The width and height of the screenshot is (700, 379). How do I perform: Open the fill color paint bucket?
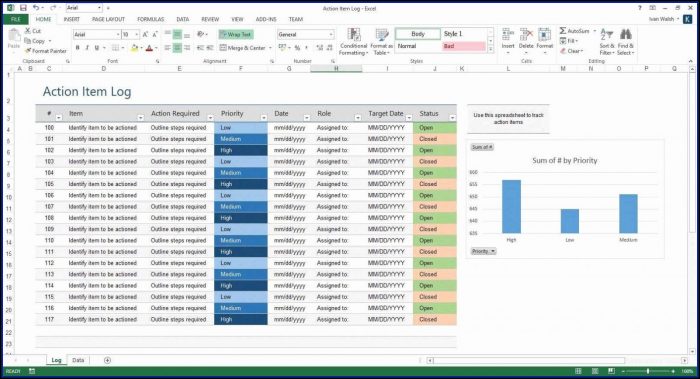pos(134,48)
